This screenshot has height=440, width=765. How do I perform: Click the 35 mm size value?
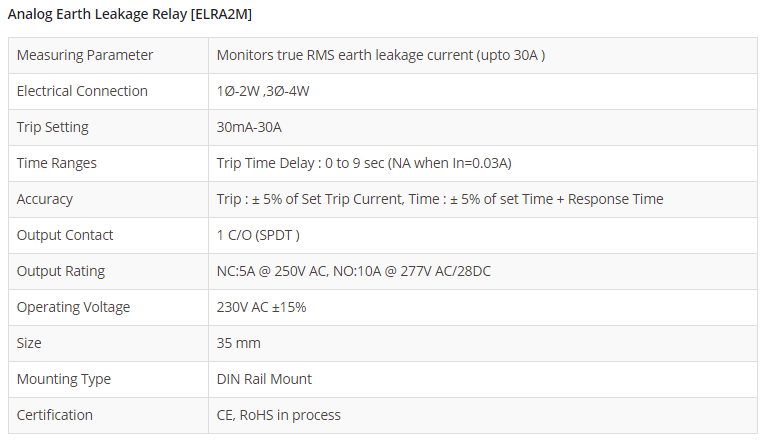pyautogui.click(x=238, y=343)
